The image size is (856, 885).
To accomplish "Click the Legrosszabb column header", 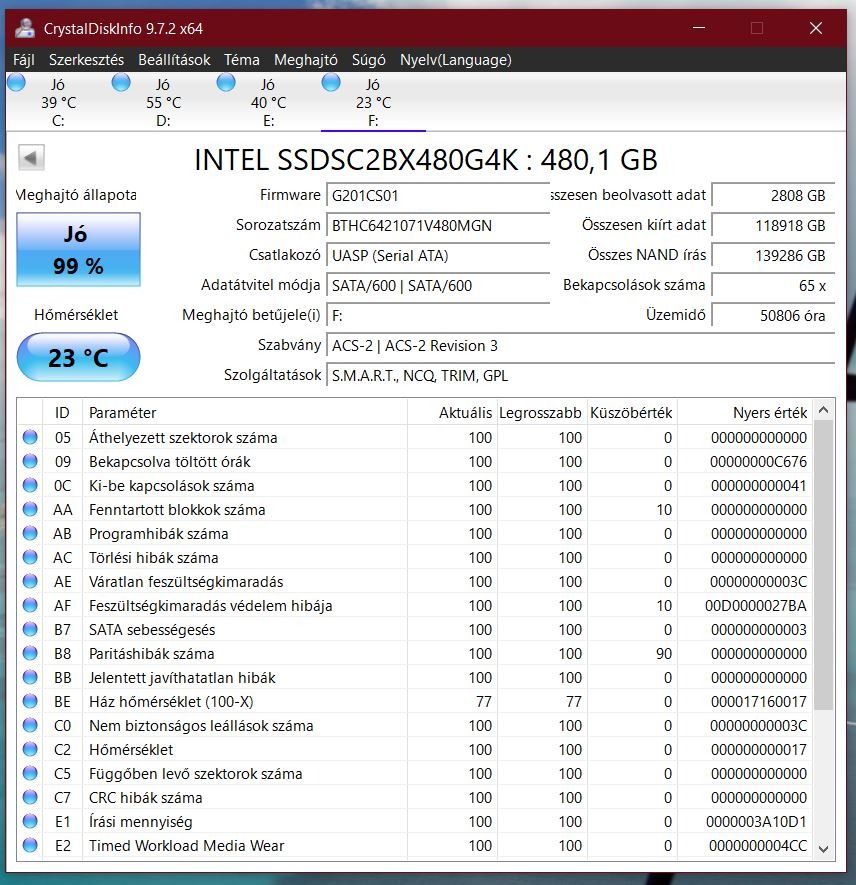I will (542, 413).
